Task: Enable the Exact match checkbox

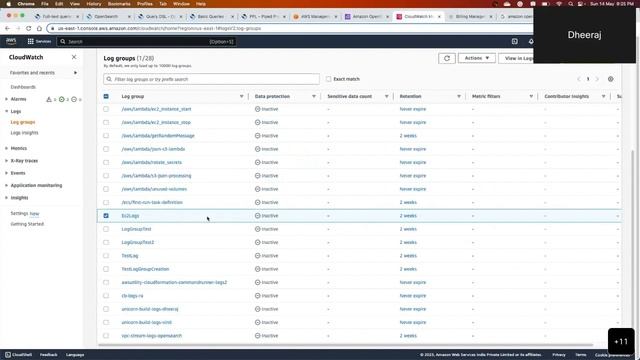Action: (329, 79)
